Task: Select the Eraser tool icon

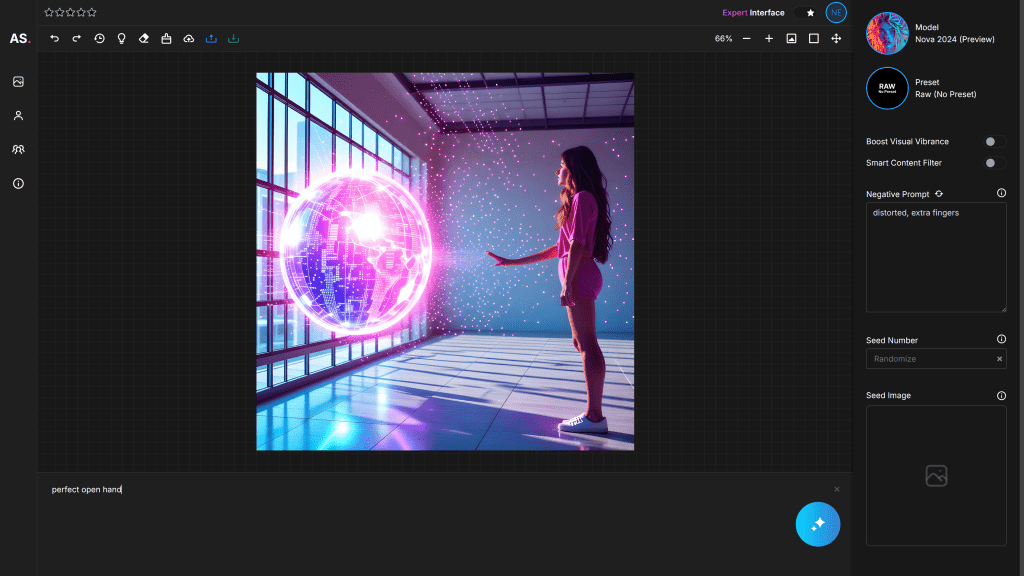Action: click(143, 39)
